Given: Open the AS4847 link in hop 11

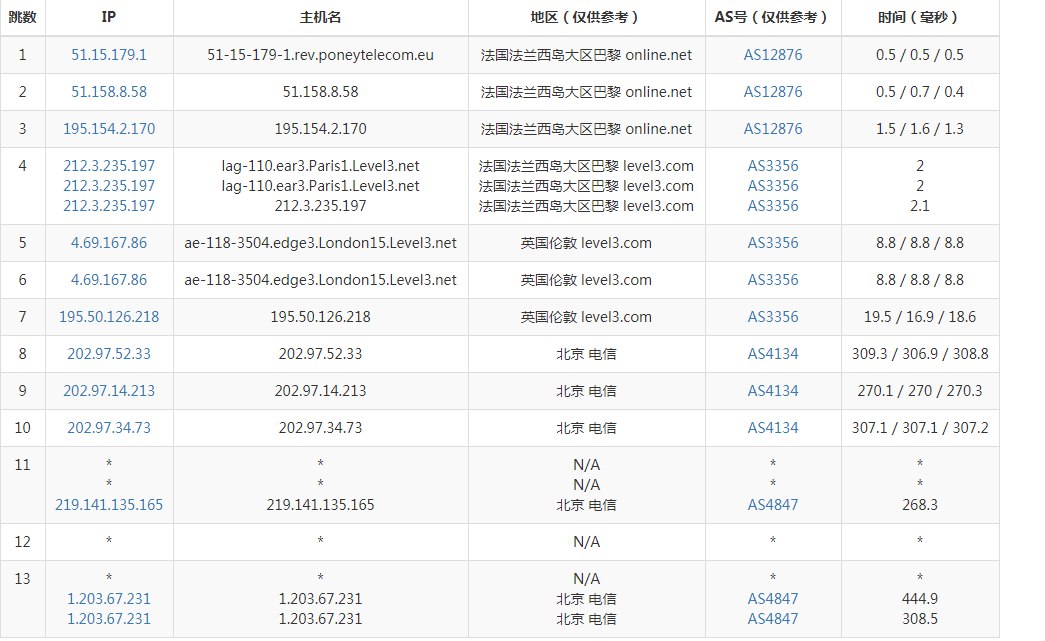Looking at the screenshot, I should [x=772, y=505].
